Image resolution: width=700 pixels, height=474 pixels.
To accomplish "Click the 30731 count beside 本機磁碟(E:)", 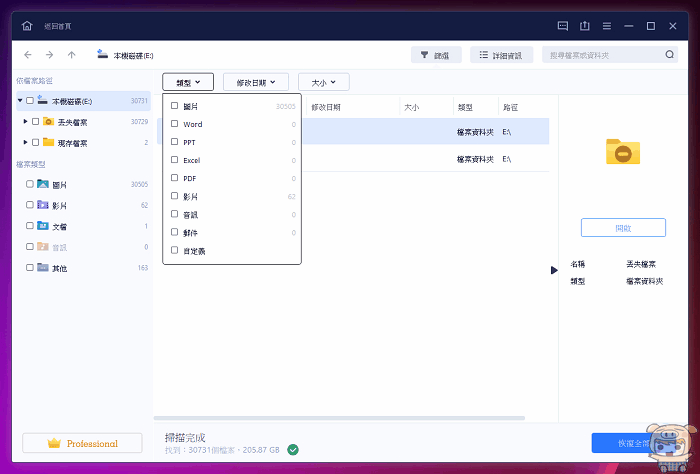I will coord(139,101).
